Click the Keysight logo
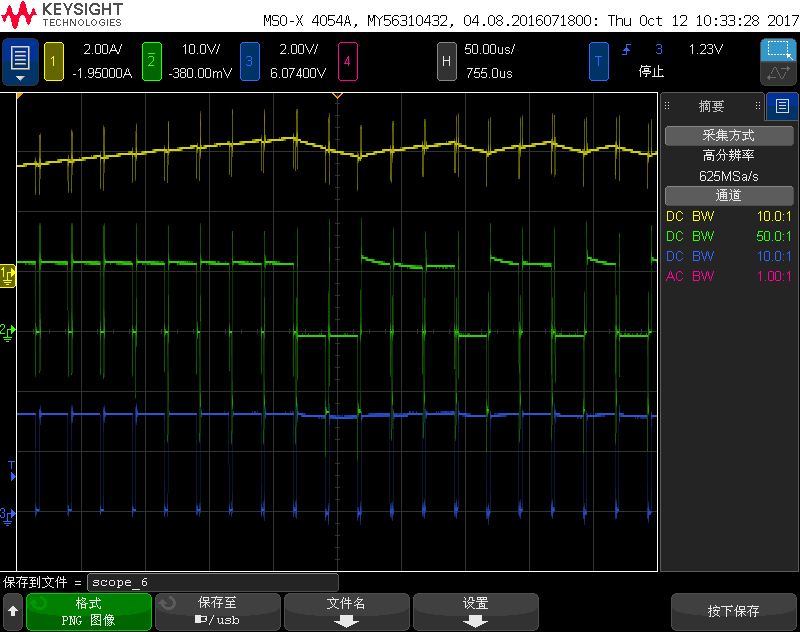Viewport: 800px width, 632px height. pos(62,14)
